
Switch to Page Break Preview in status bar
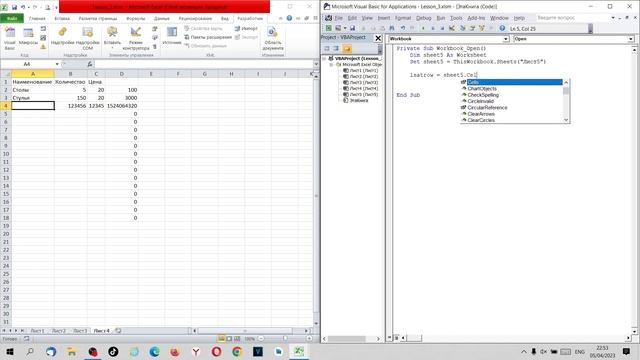237,338
